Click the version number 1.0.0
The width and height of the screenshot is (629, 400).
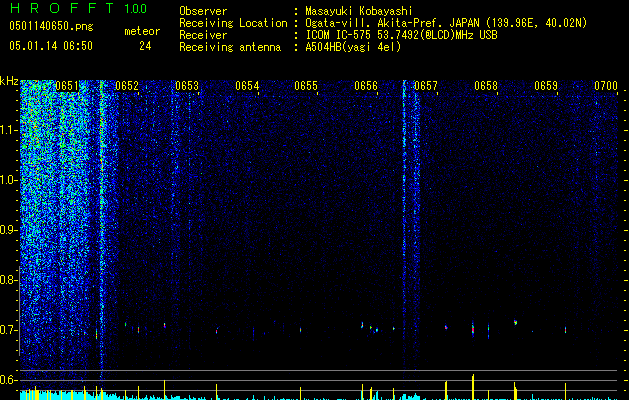tap(136, 8)
